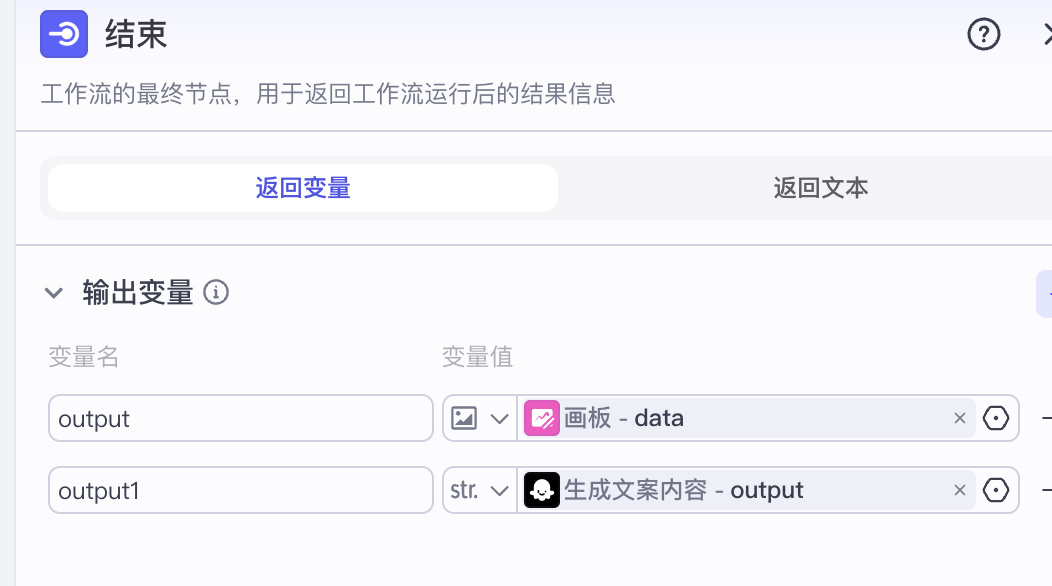The height and width of the screenshot is (586, 1052).
Task: Collapse the 输出变量 section chevron
Action: point(54,293)
